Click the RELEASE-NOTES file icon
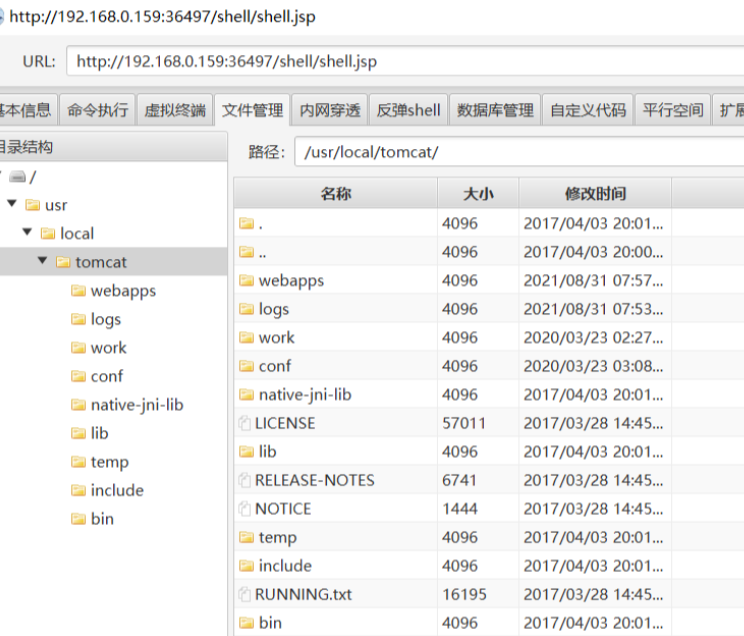The width and height of the screenshot is (744, 636). pyautogui.click(x=245, y=481)
